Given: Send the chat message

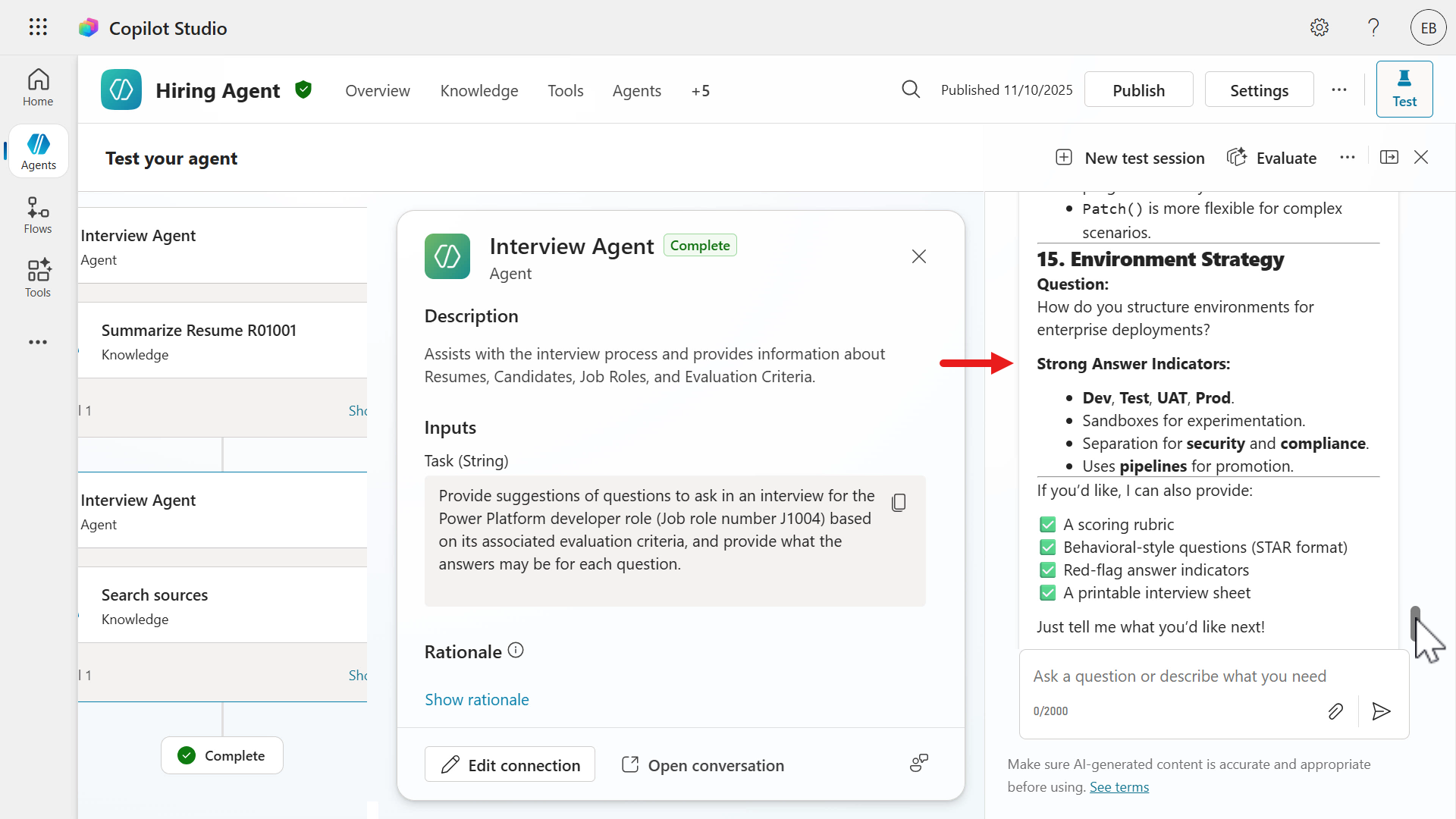Looking at the screenshot, I should [1381, 711].
